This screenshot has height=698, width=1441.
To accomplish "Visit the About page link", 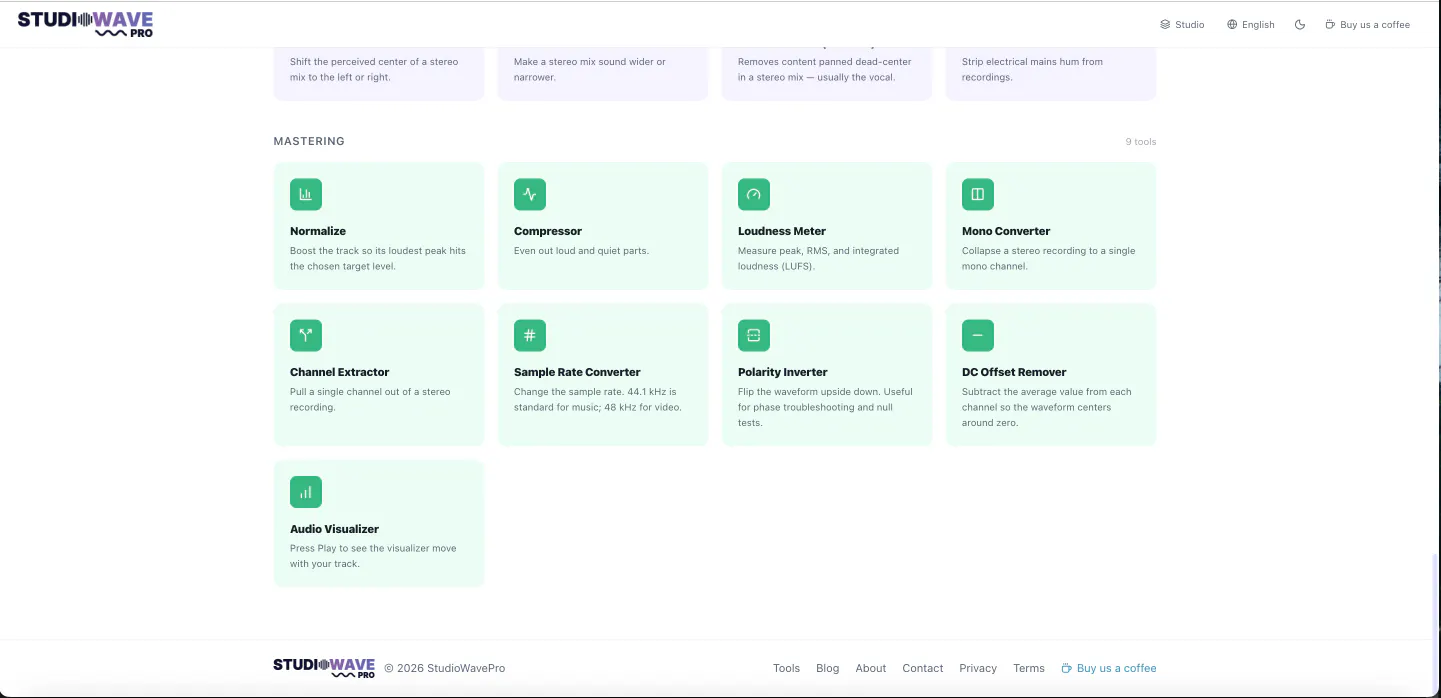I will (x=871, y=668).
